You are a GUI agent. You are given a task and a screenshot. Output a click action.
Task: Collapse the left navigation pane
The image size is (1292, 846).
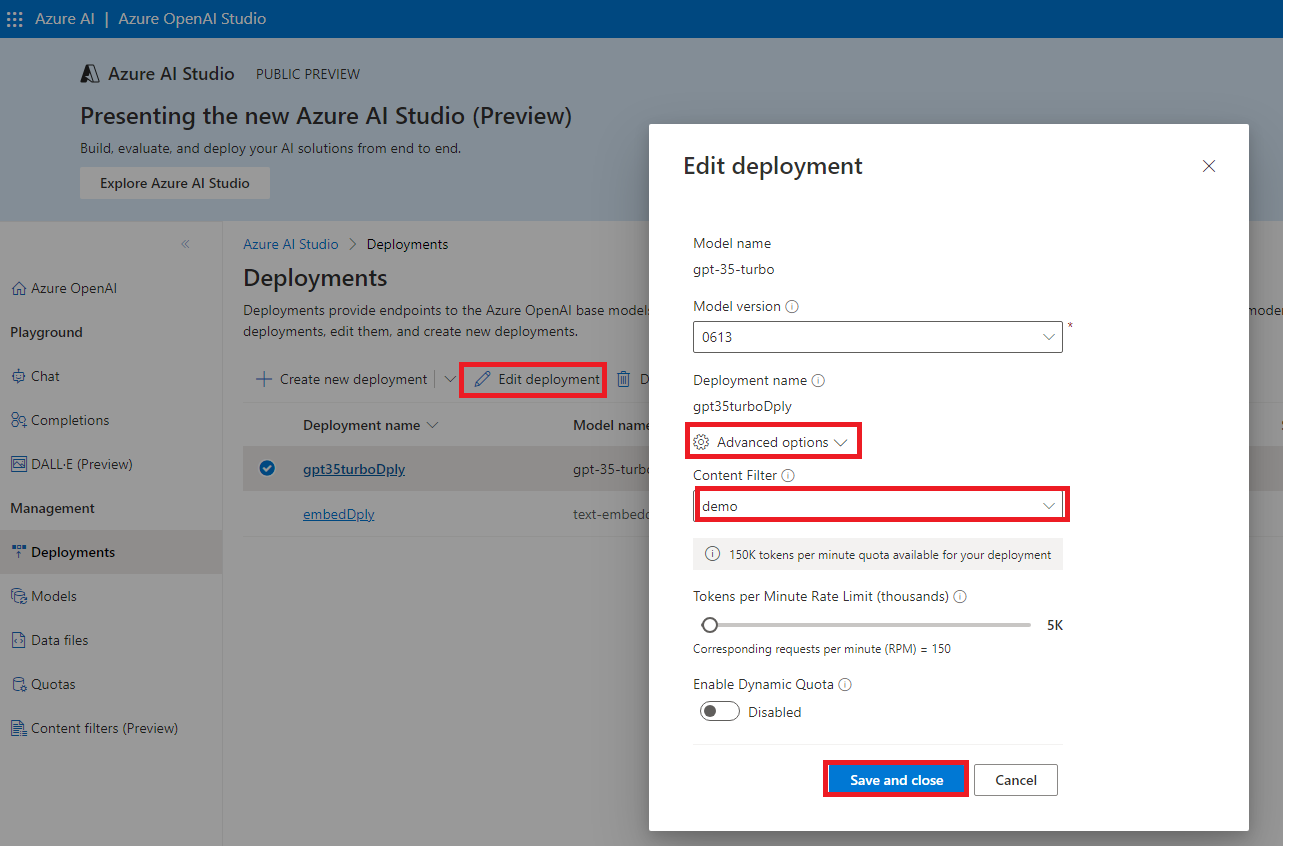185,244
